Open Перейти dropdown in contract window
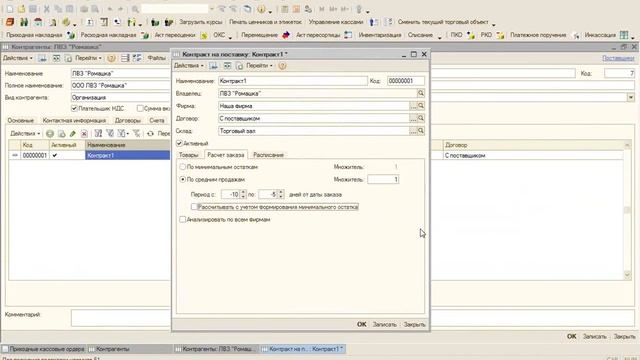 coord(259,66)
